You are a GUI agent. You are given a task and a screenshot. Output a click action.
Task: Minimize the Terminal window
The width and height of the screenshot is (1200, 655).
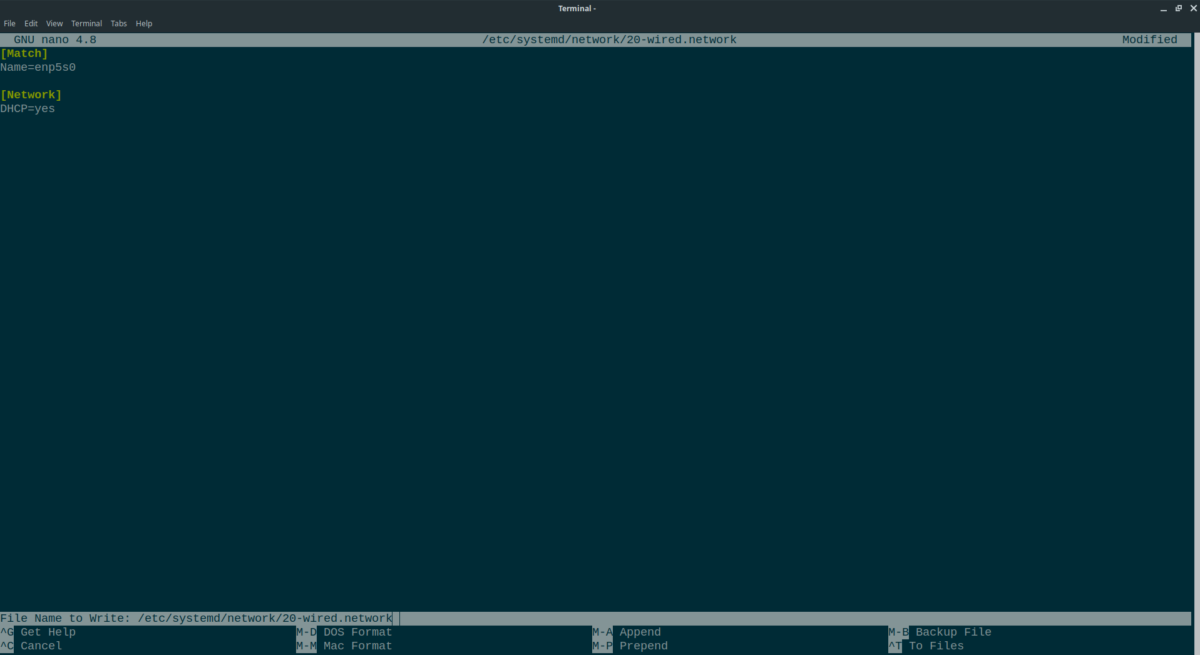pyautogui.click(x=1163, y=8)
